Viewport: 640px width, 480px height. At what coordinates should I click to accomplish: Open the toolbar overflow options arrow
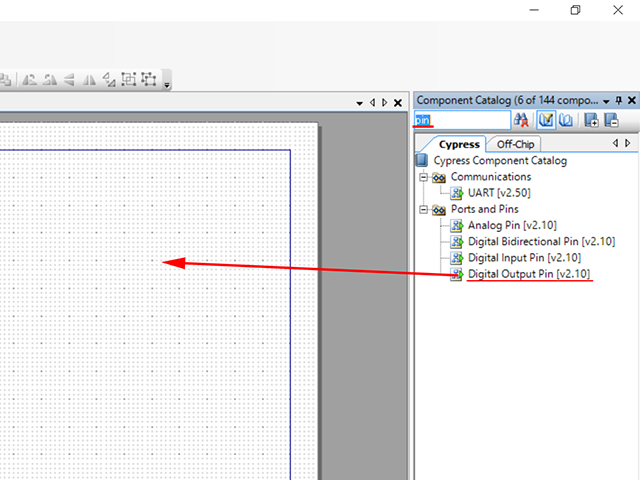(167, 85)
